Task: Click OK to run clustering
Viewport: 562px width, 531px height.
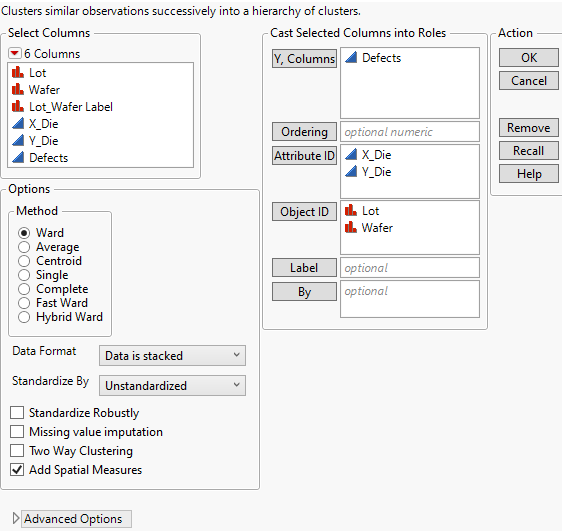Action: (x=529, y=58)
